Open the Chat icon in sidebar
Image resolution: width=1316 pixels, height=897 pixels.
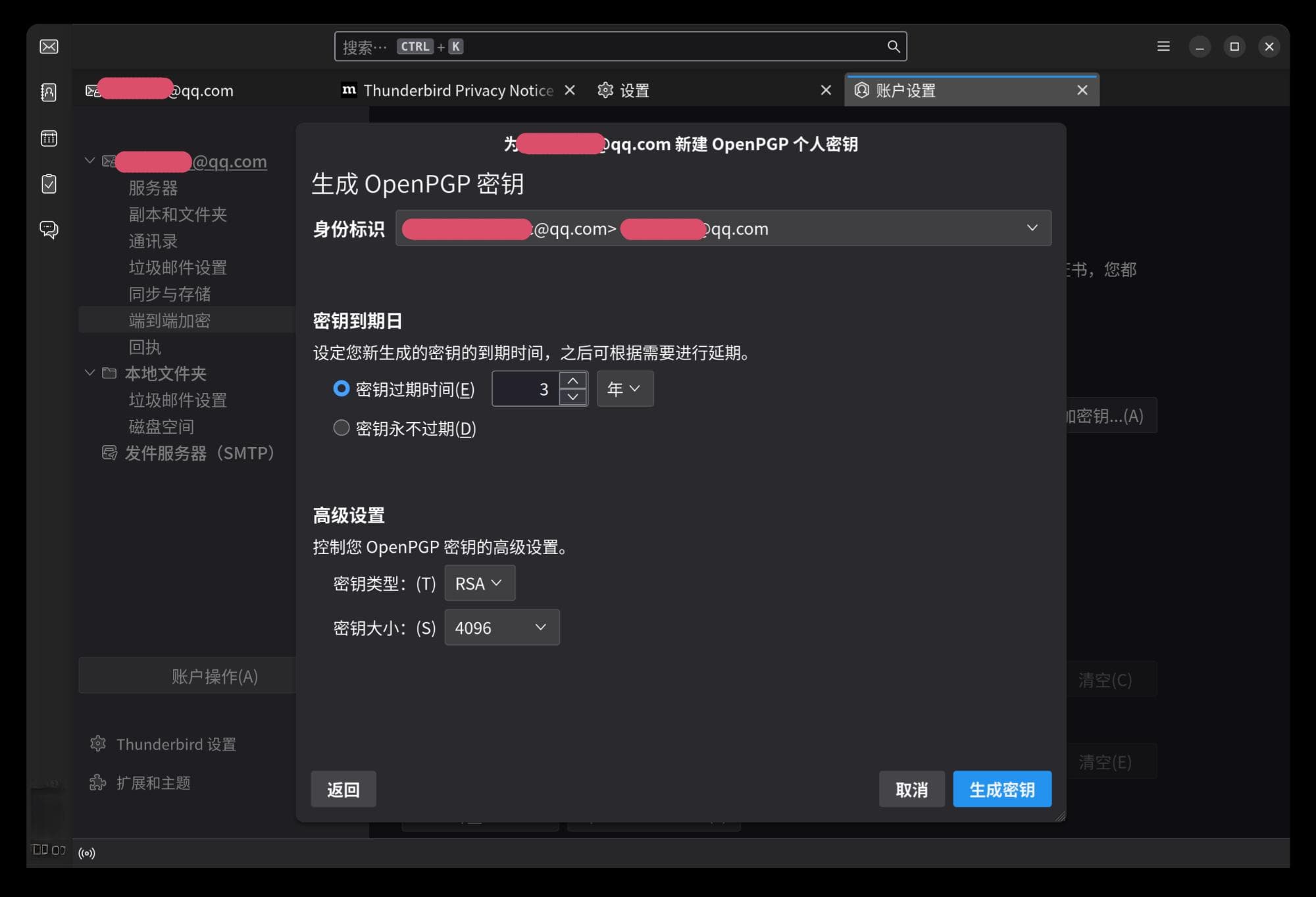point(49,230)
